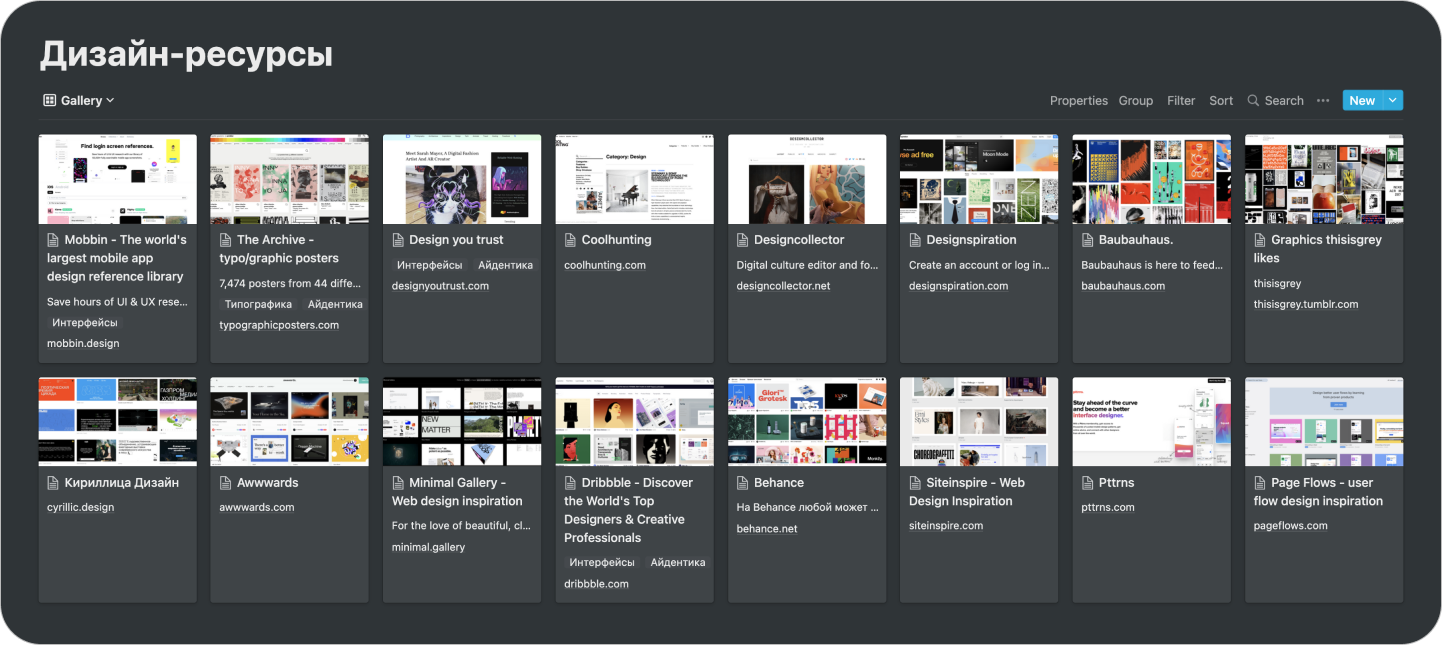Image resolution: width=1442 pixels, height=645 pixels.
Task: Click the Кириллица Дизайн page icon
Action: coord(53,483)
